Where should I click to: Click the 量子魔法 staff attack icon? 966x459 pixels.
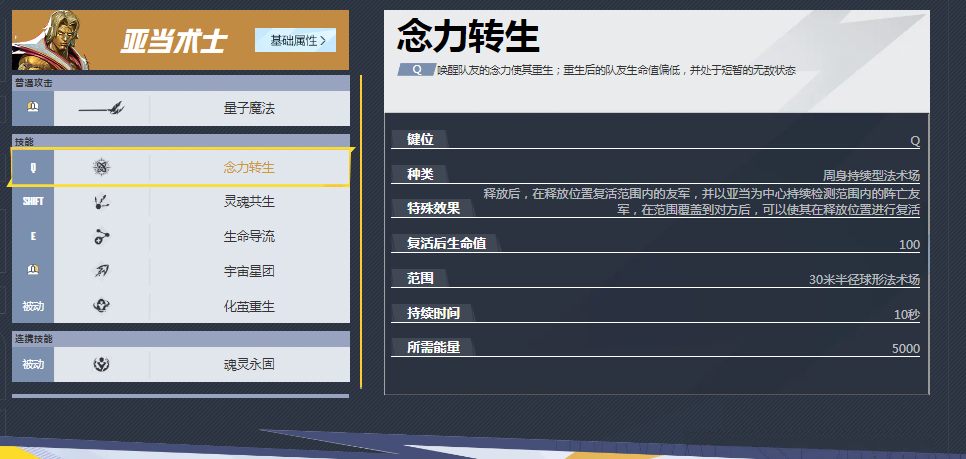[x=101, y=108]
